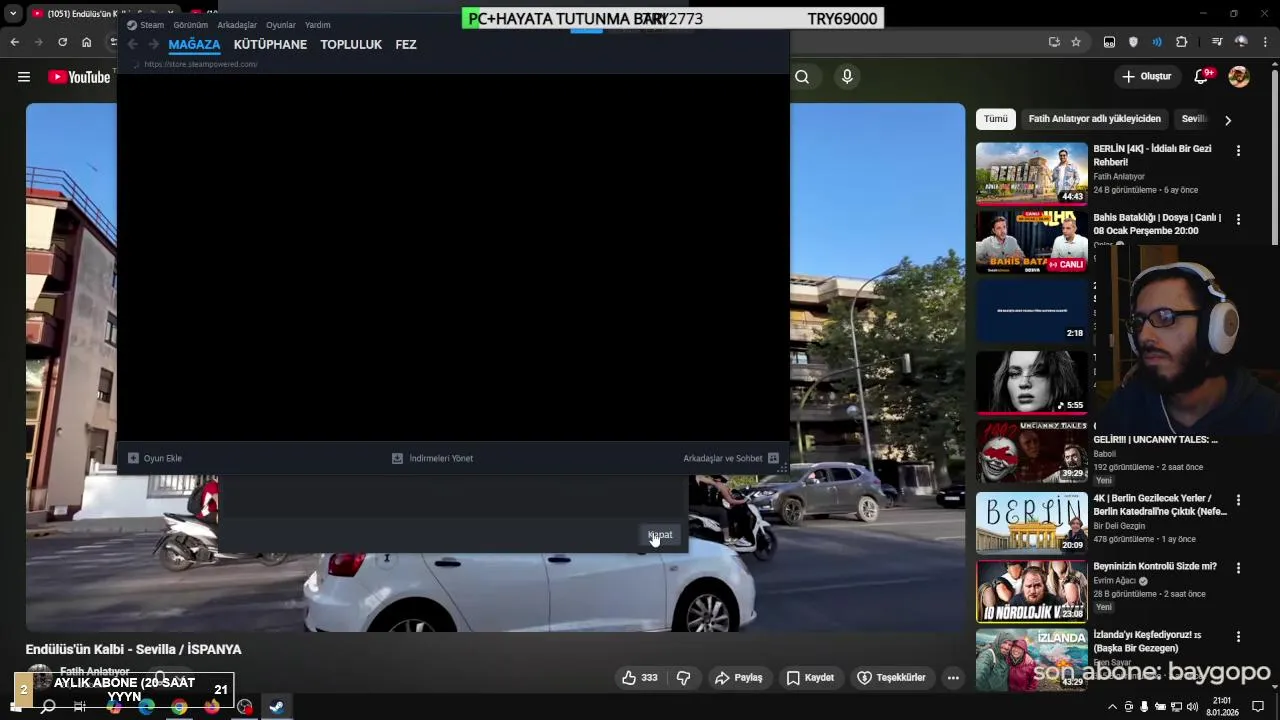The image size is (1280, 720).
Task: Show more filter chips with arrow
Action: [x=1228, y=120]
